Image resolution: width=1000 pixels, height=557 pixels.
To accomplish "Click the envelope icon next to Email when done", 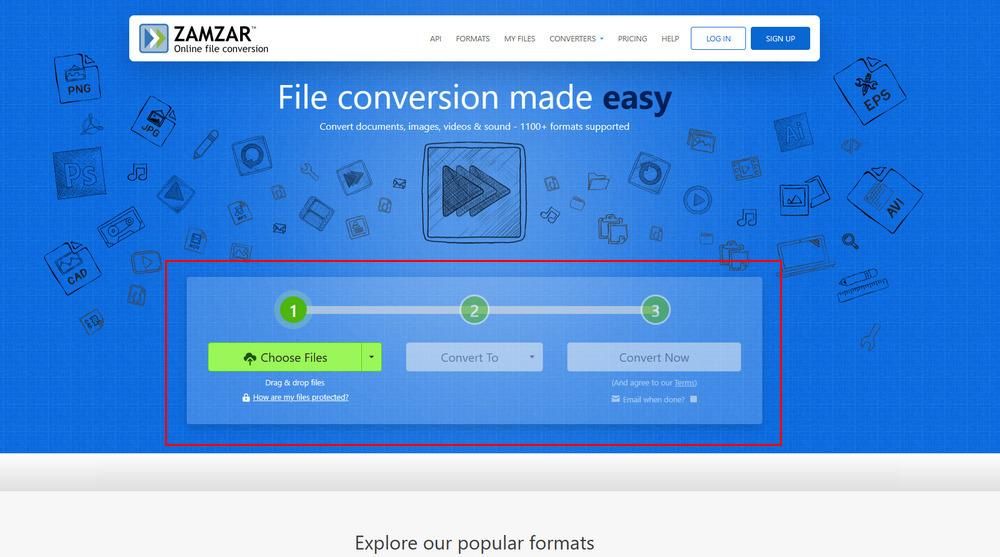I will click(x=615, y=399).
